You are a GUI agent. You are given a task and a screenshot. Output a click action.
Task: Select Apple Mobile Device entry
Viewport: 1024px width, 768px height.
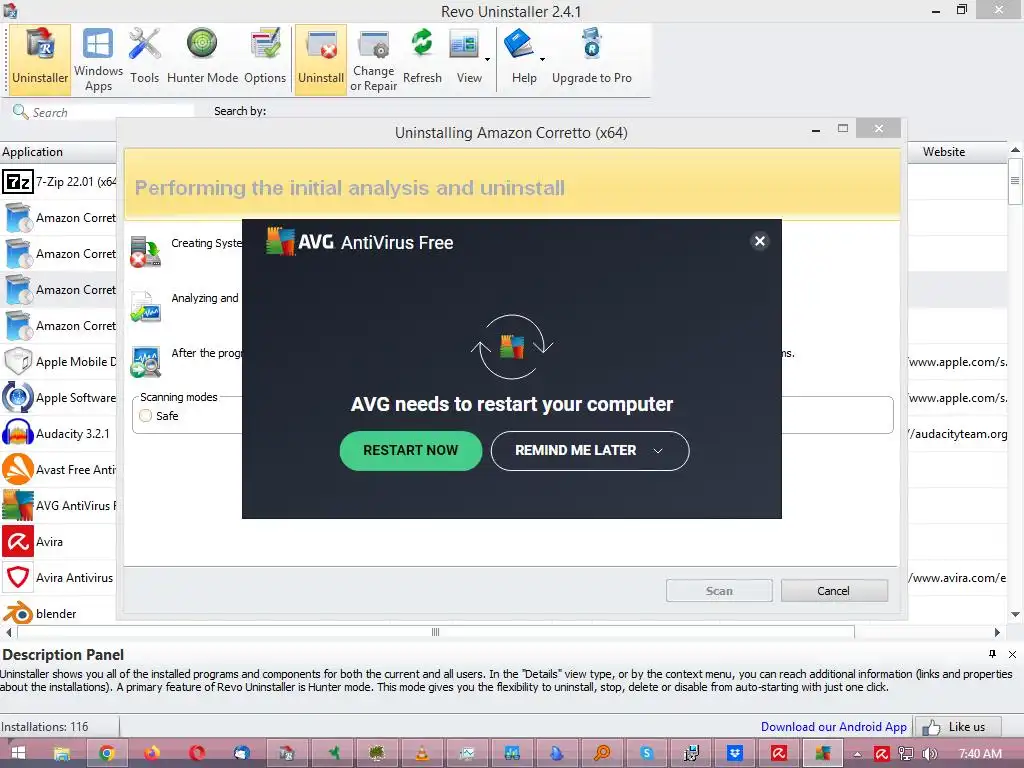click(59, 361)
